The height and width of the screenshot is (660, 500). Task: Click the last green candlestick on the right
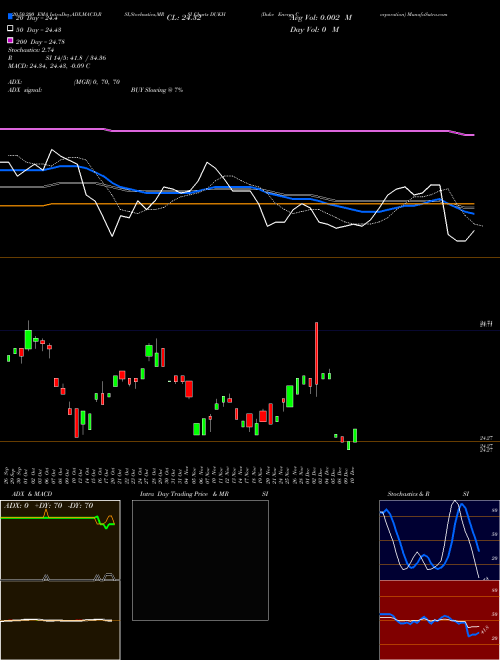[x=355, y=436]
